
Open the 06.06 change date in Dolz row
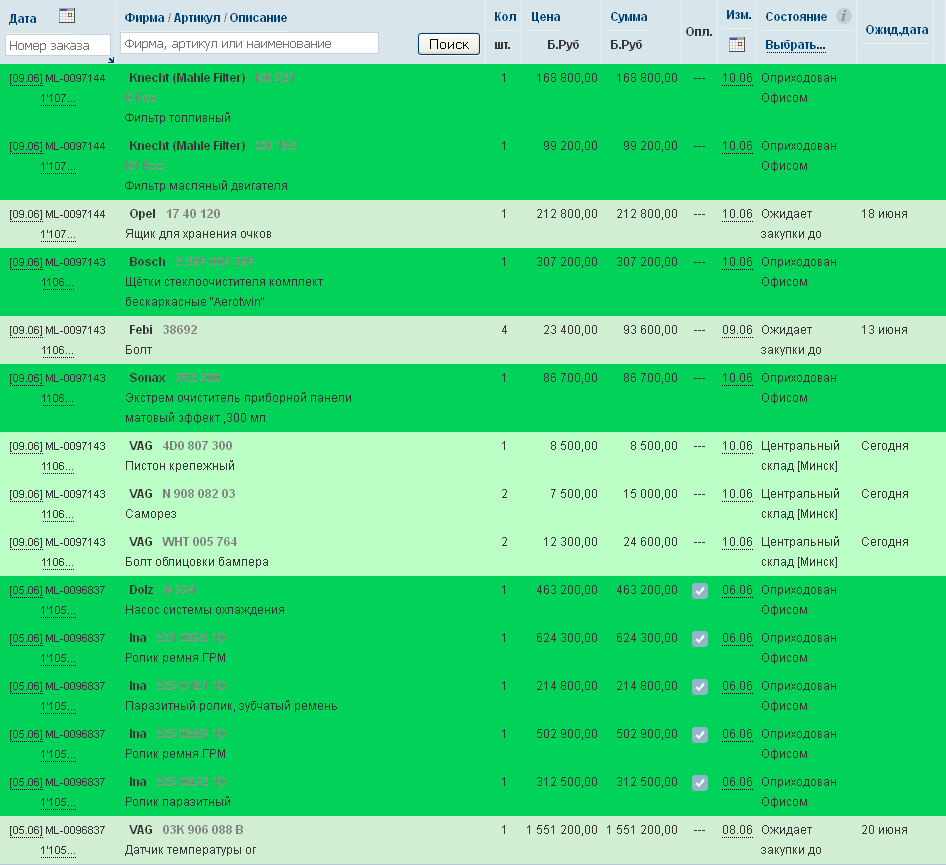coord(737,590)
